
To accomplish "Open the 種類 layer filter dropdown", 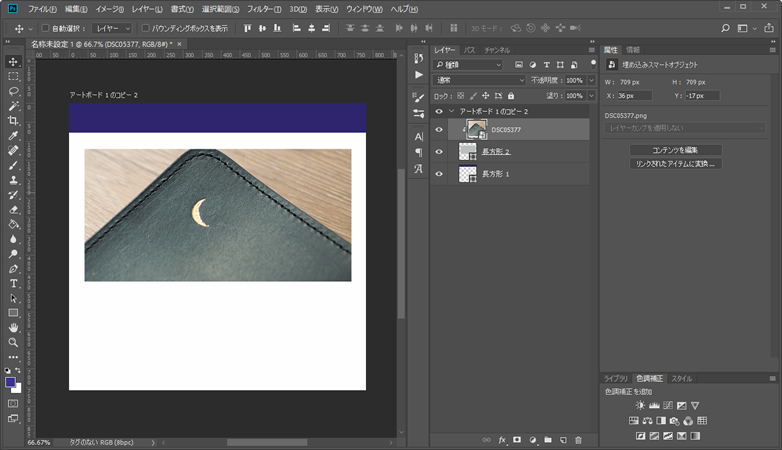I will (x=468, y=65).
